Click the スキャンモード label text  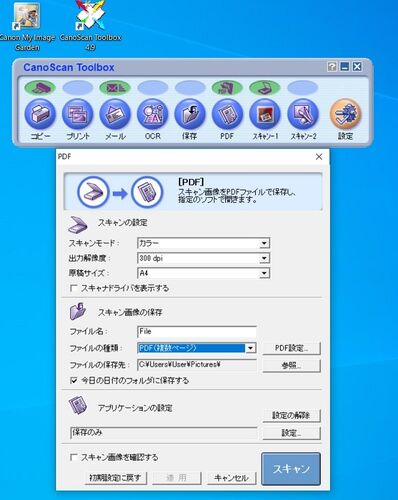93,243
